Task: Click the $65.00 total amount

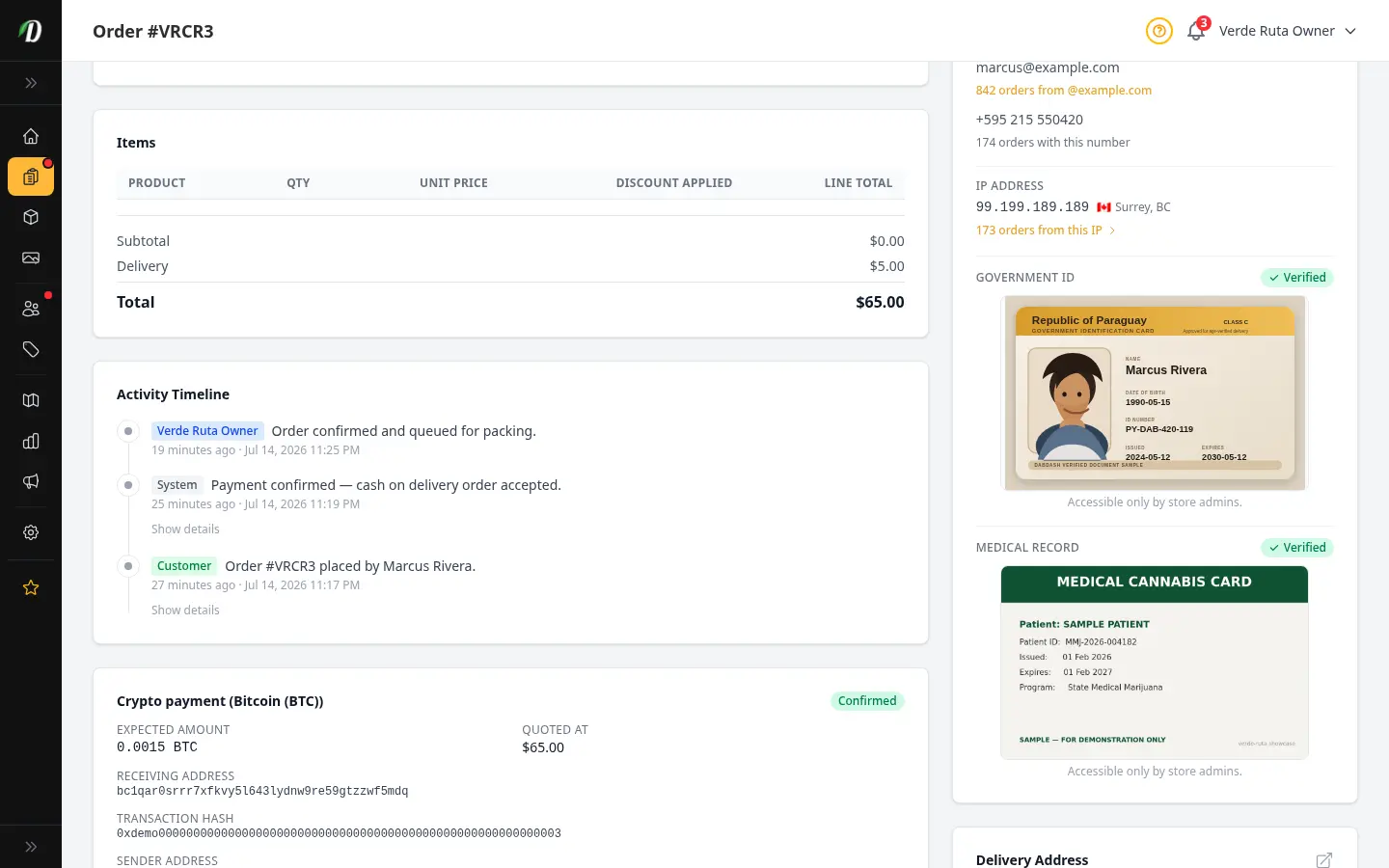Action: click(880, 303)
